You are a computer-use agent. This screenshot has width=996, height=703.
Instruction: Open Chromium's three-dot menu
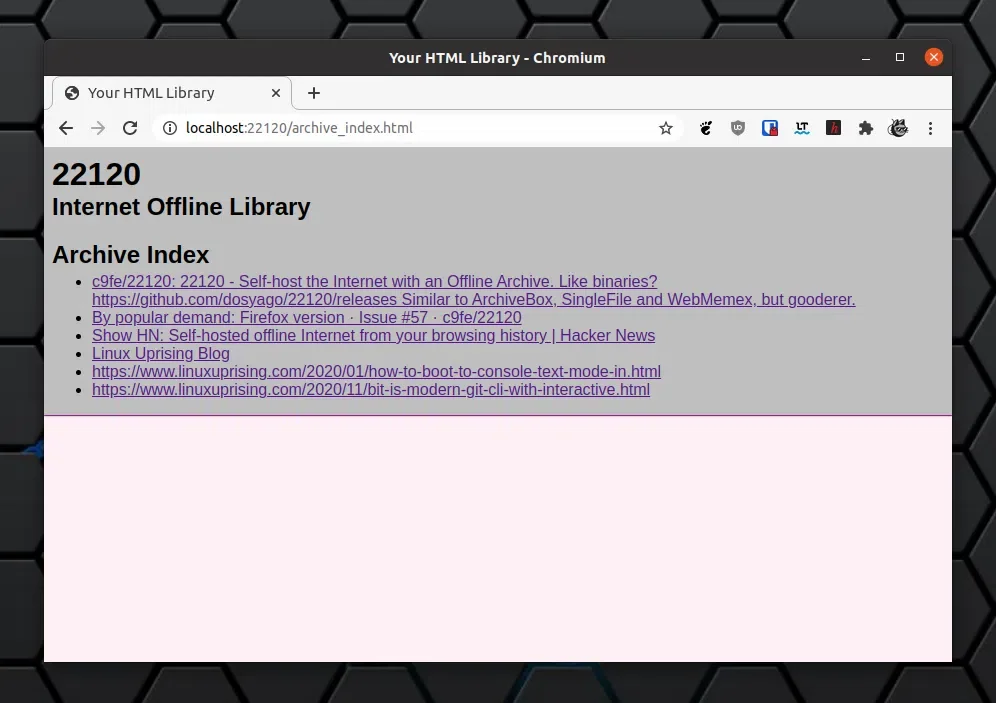click(x=930, y=128)
